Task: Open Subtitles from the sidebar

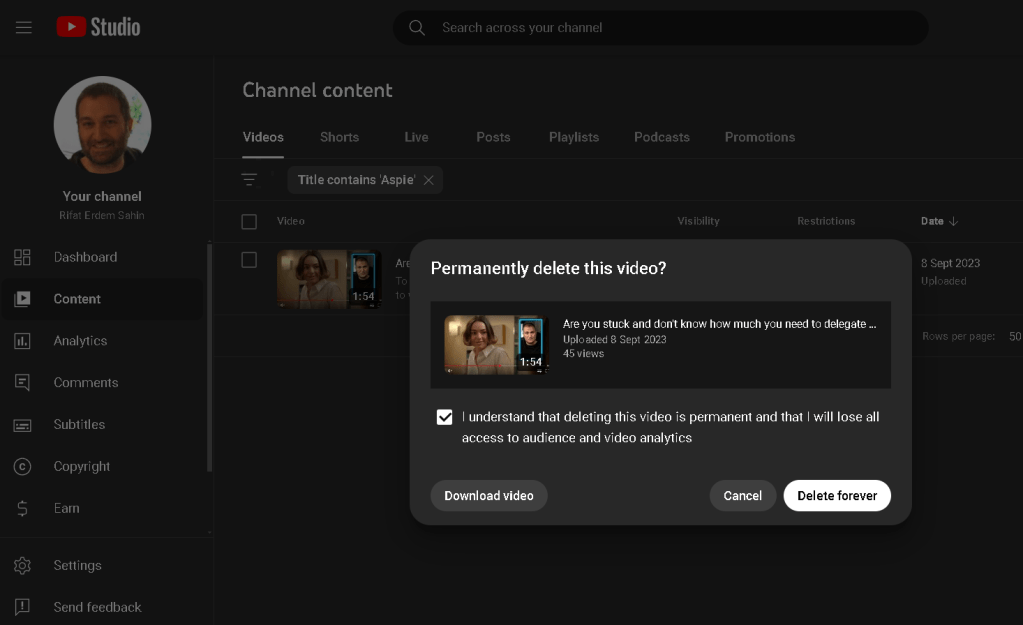Action: point(79,424)
